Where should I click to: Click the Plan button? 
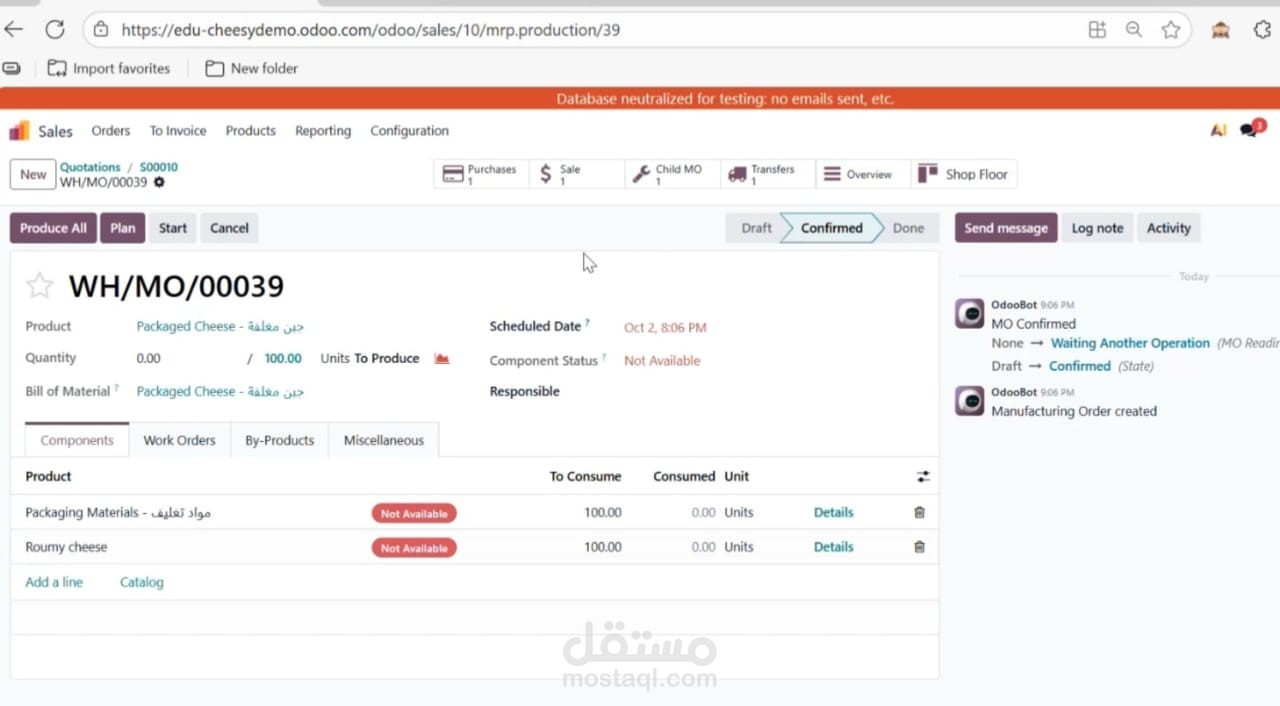123,228
